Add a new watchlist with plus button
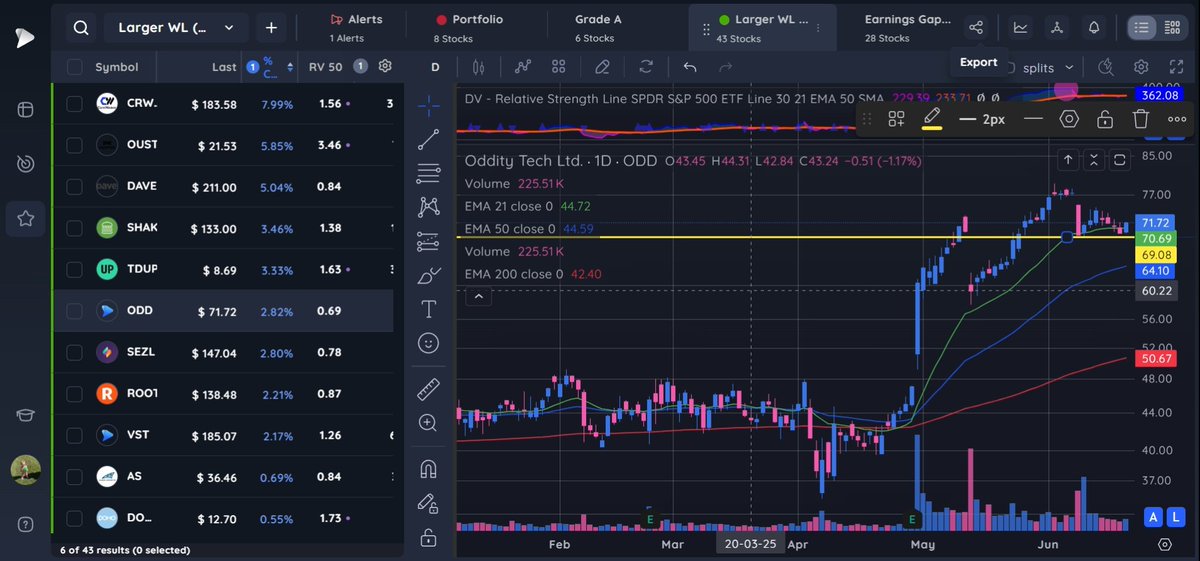Viewport: 1200px width, 561px height. click(x=271, y=27)
